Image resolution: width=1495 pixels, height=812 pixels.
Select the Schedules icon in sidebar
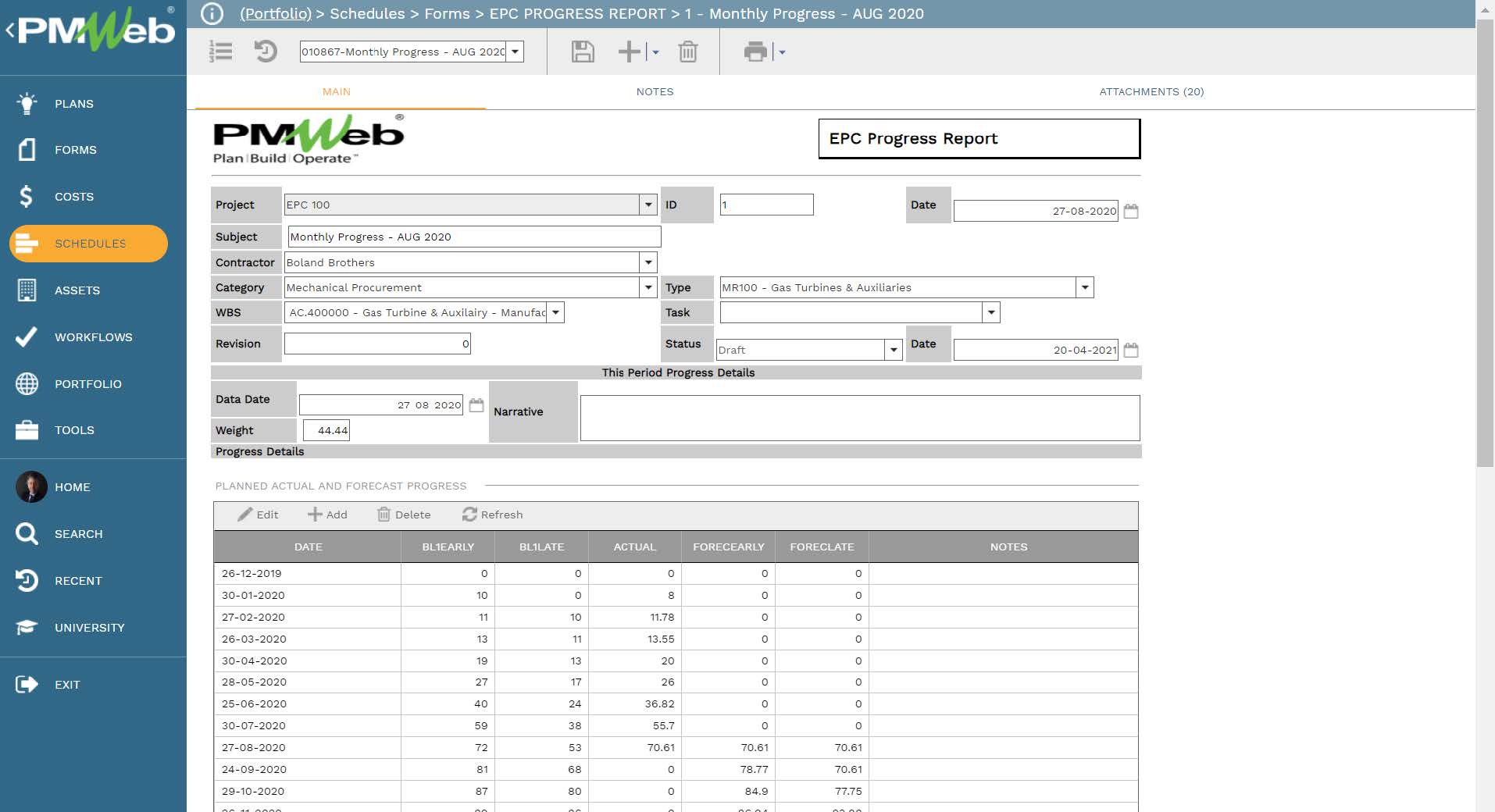pyautogui.click(x=27, y=244)
